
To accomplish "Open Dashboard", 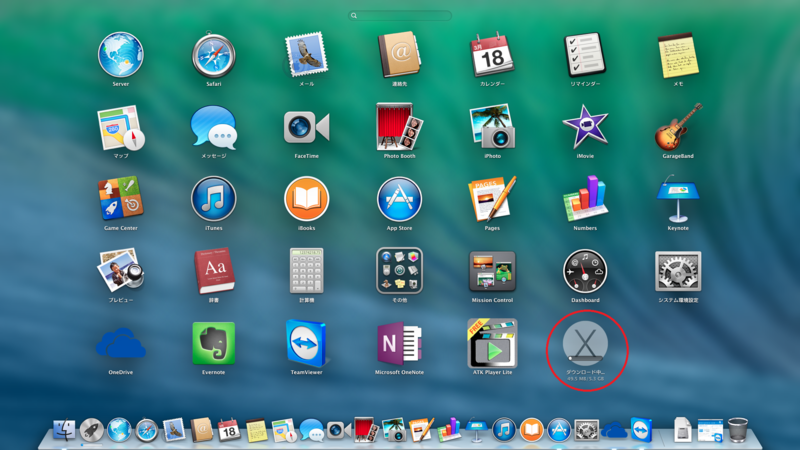I will coord(585,271).
